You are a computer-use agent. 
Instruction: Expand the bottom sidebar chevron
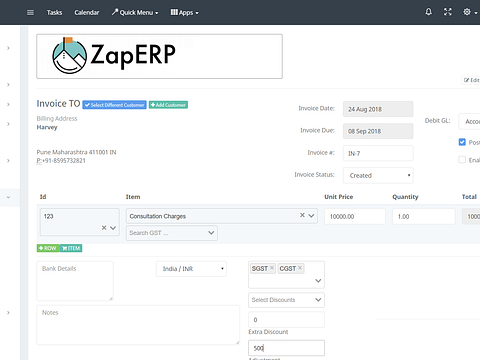pos(8,313)
